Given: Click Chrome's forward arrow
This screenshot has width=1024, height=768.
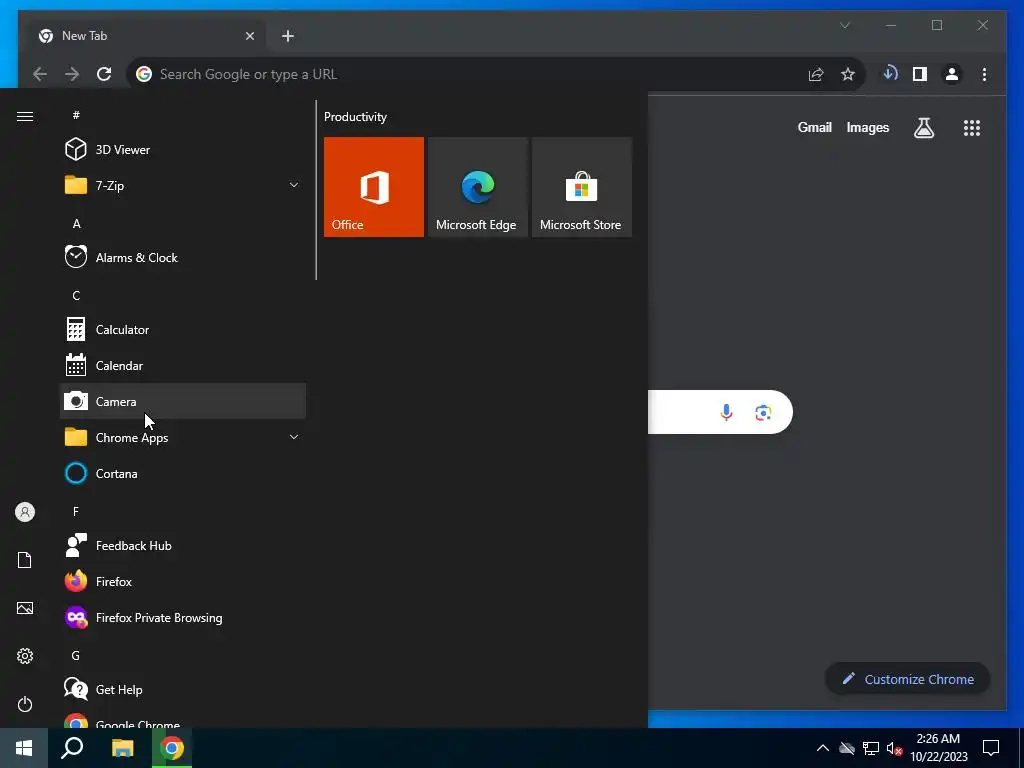Looking at the screenshot, I should tap(72, 74).
